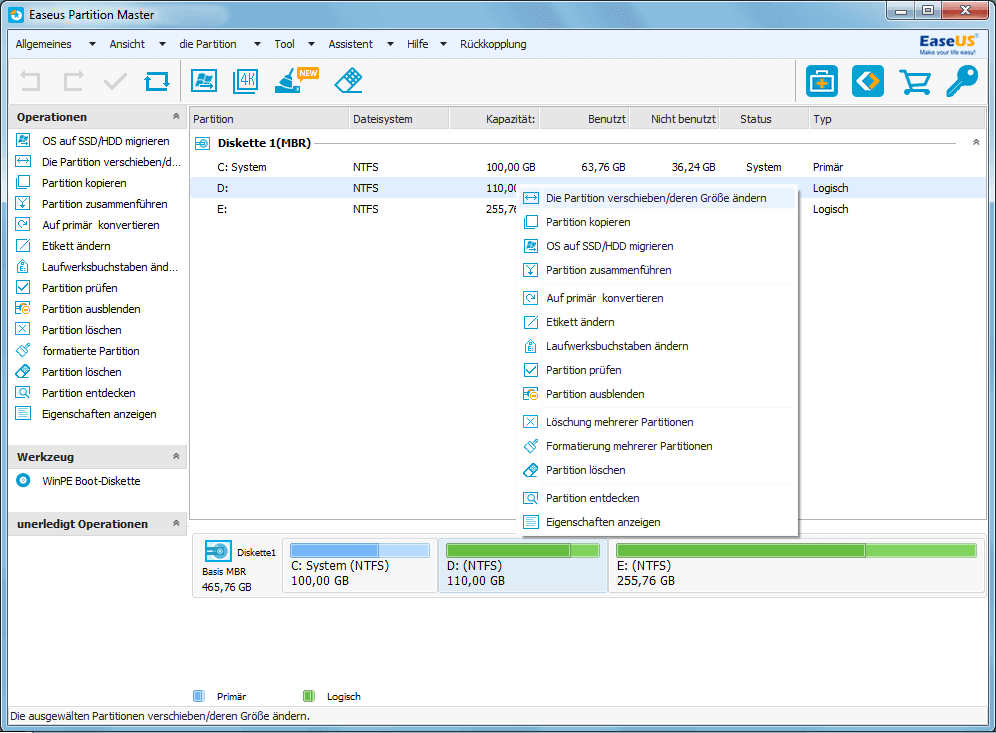The height and width of the screenshot is (733, 996).
Task: Click Partition kopieren in the Operationen panel
Action: click(x=84, y=183)
